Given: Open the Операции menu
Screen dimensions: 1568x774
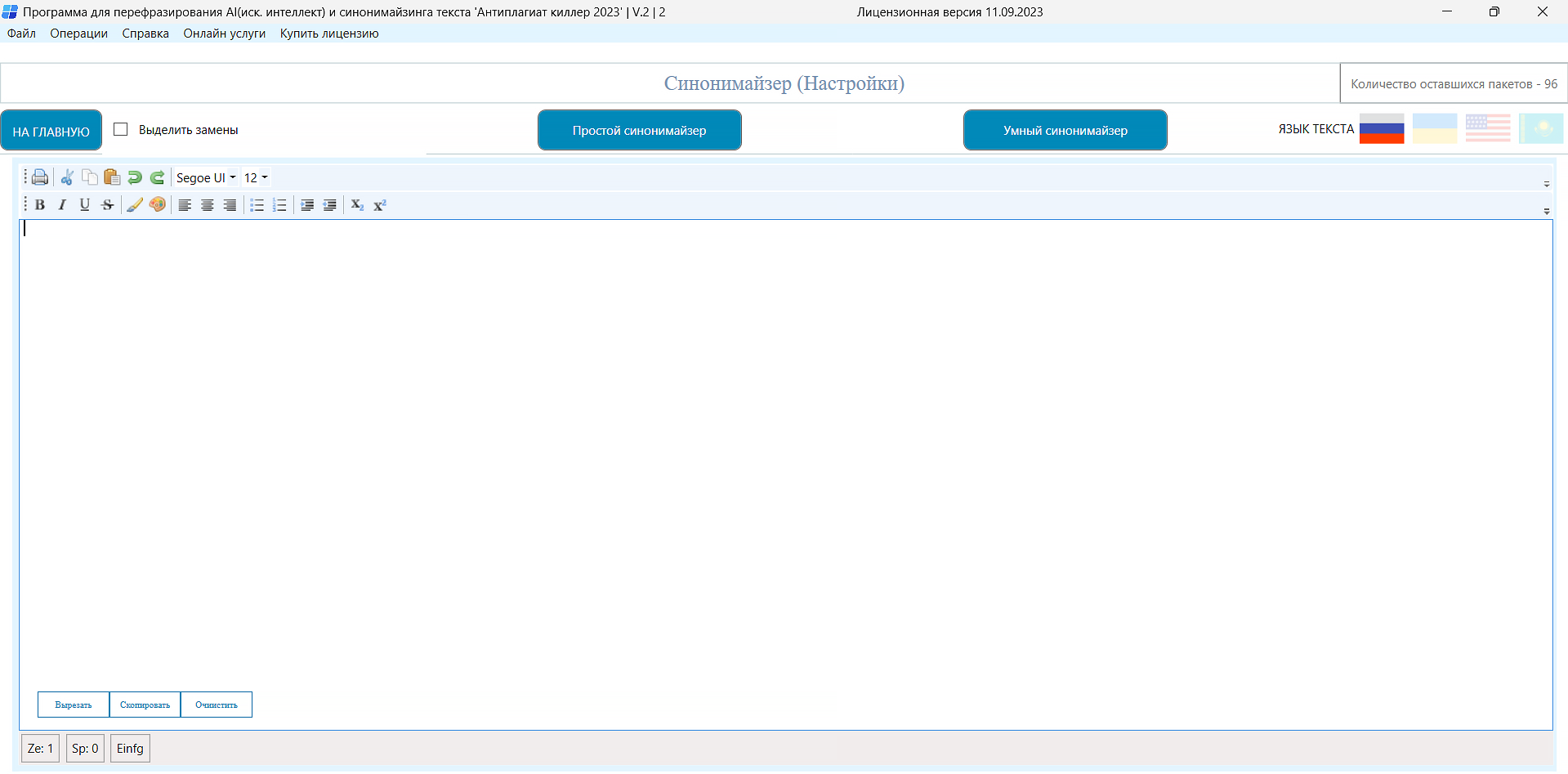Looking at the screenshot, I should (x=78, y=34).
